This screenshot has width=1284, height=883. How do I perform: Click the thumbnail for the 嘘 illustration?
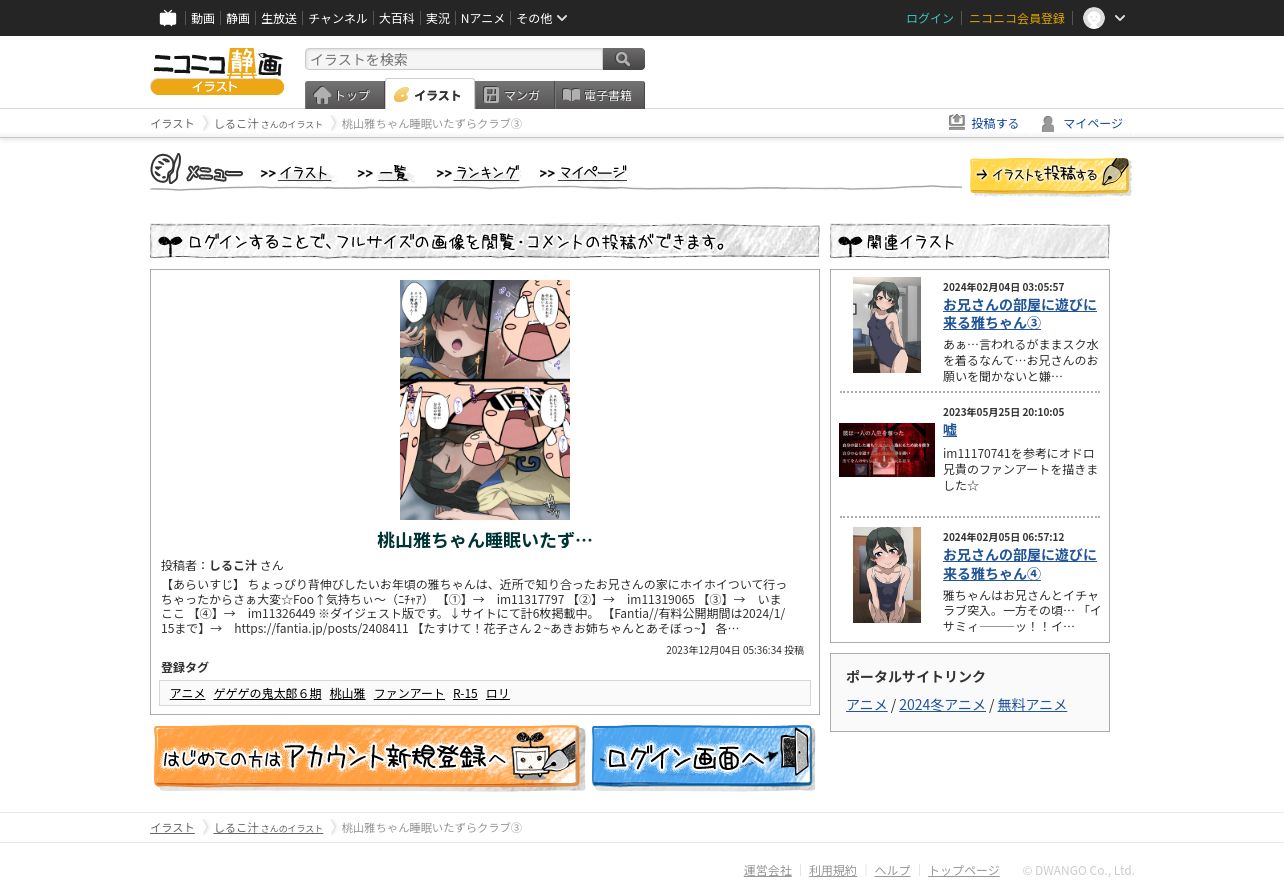pyautogui.click(x=887, y=450)
